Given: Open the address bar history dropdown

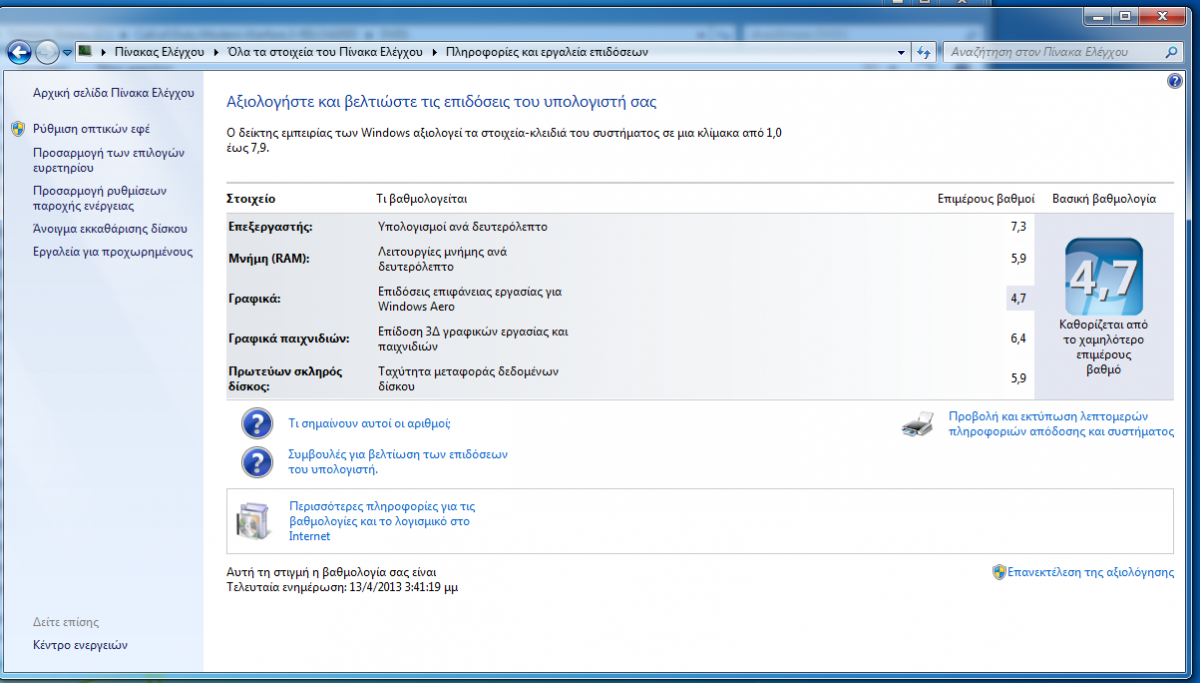Looking at the screenshot, I should click(901, 51).
